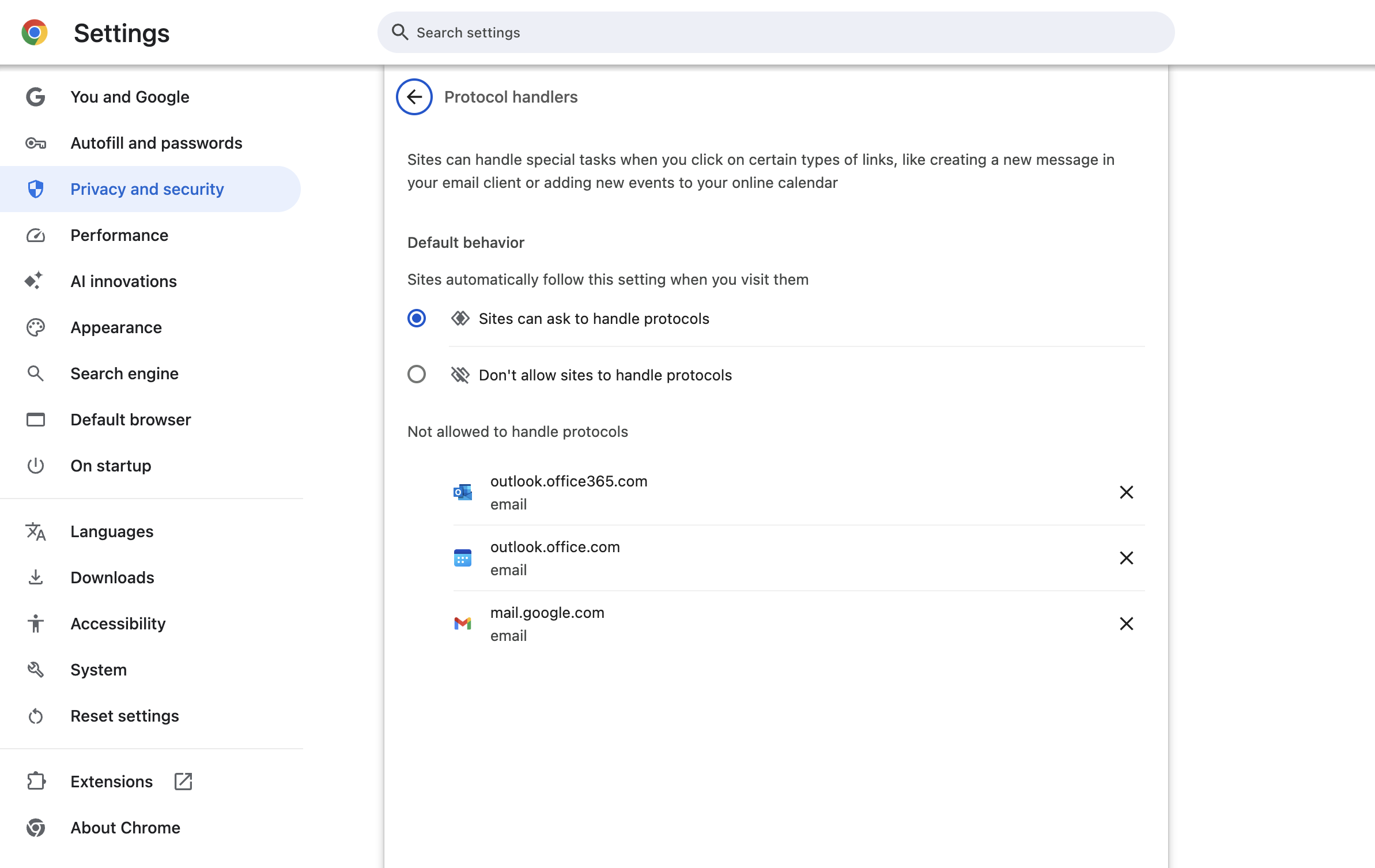Click the back arrow beside Protocol handlers
Viewport: 1375px width, 868px height.
(414, 97)
